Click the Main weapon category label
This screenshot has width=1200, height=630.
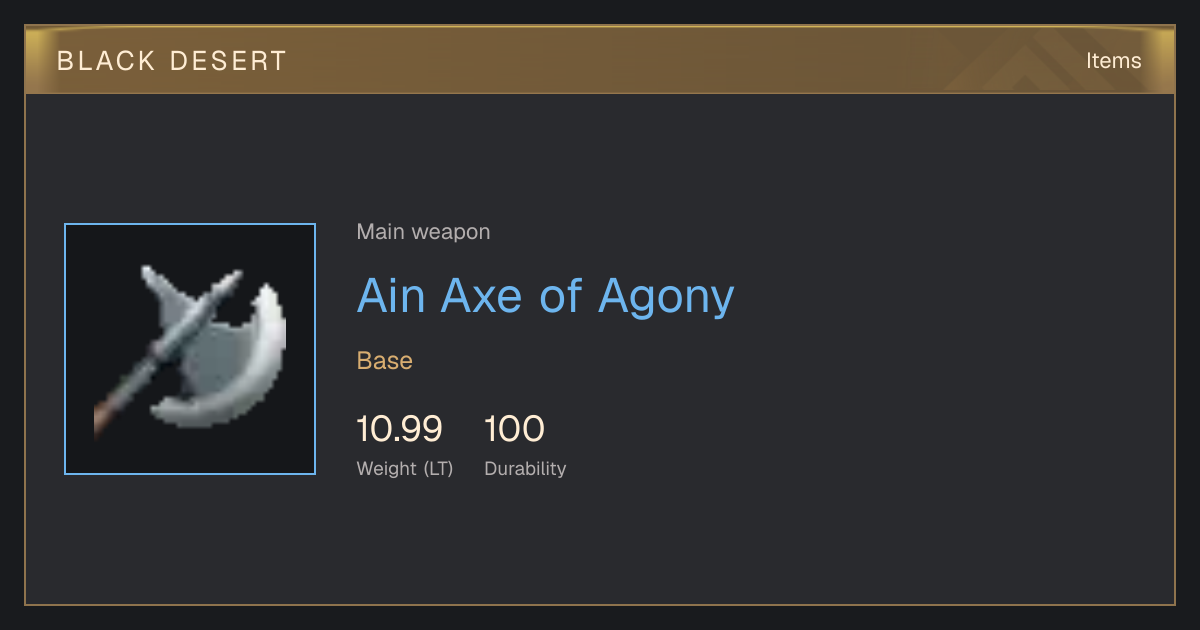423,232
